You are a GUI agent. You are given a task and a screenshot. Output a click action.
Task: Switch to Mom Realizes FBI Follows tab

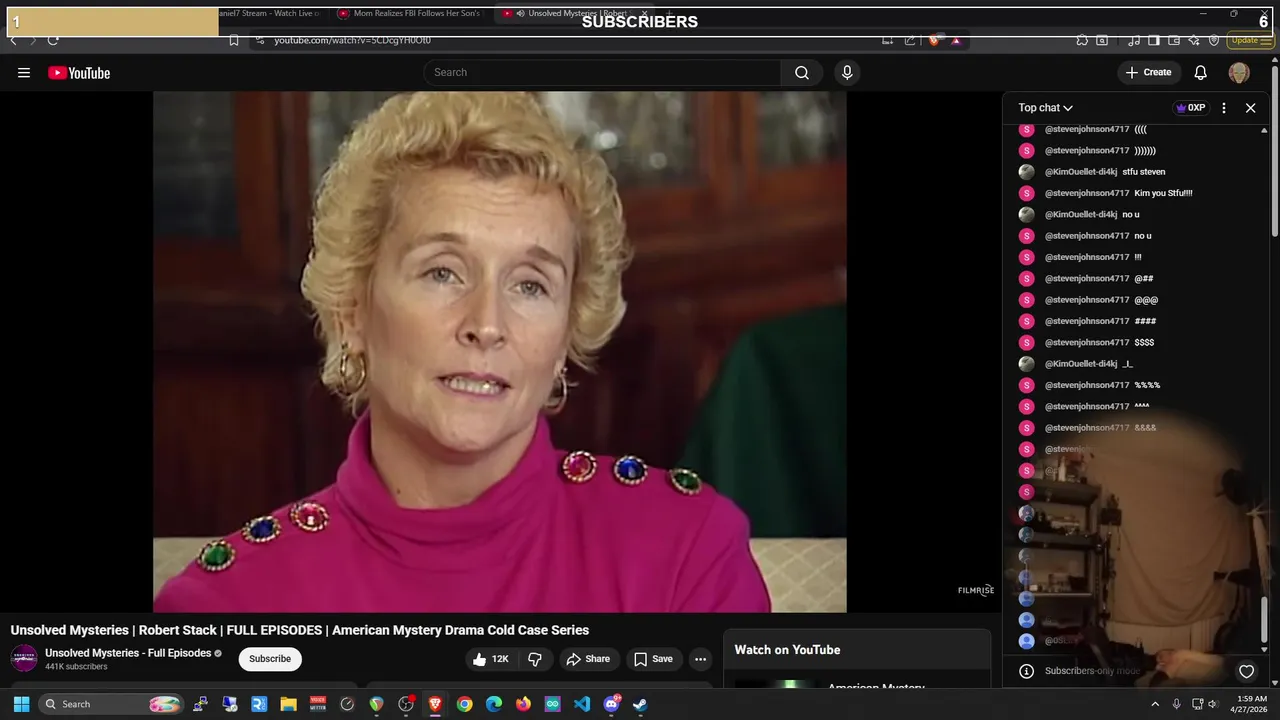click(x=410, y=14)
